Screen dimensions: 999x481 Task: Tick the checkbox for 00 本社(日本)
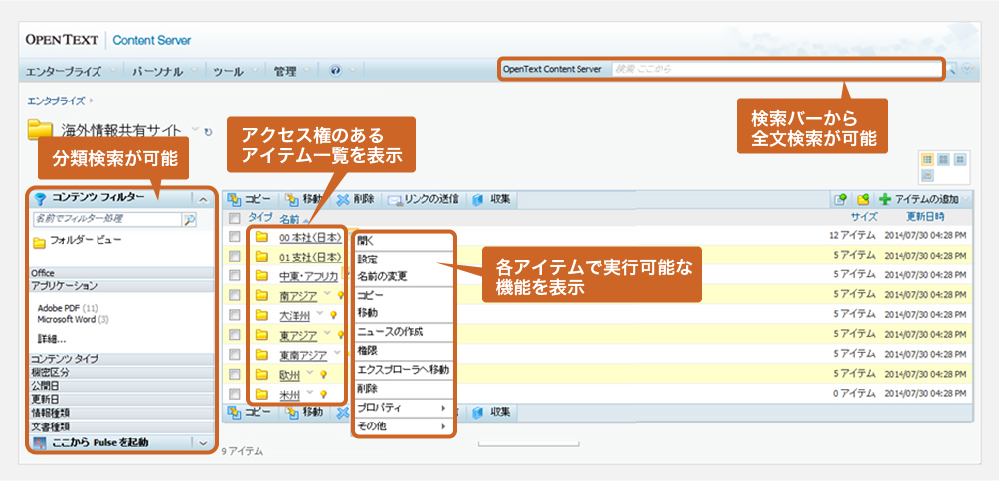click(x=234, y=237)
